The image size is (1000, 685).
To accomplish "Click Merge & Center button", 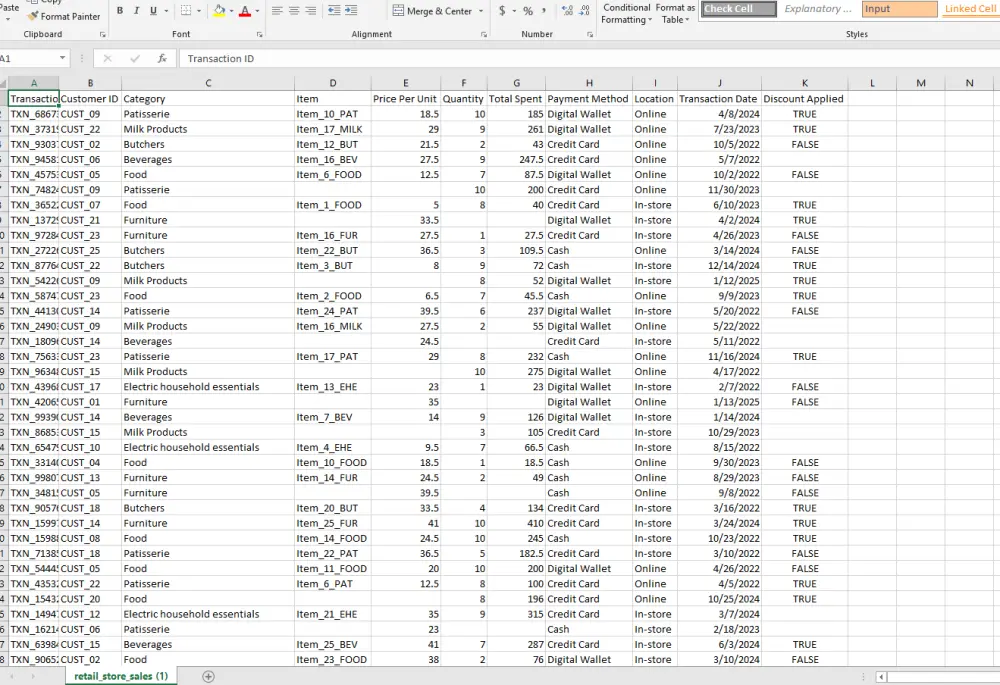I will pos(432,11).
